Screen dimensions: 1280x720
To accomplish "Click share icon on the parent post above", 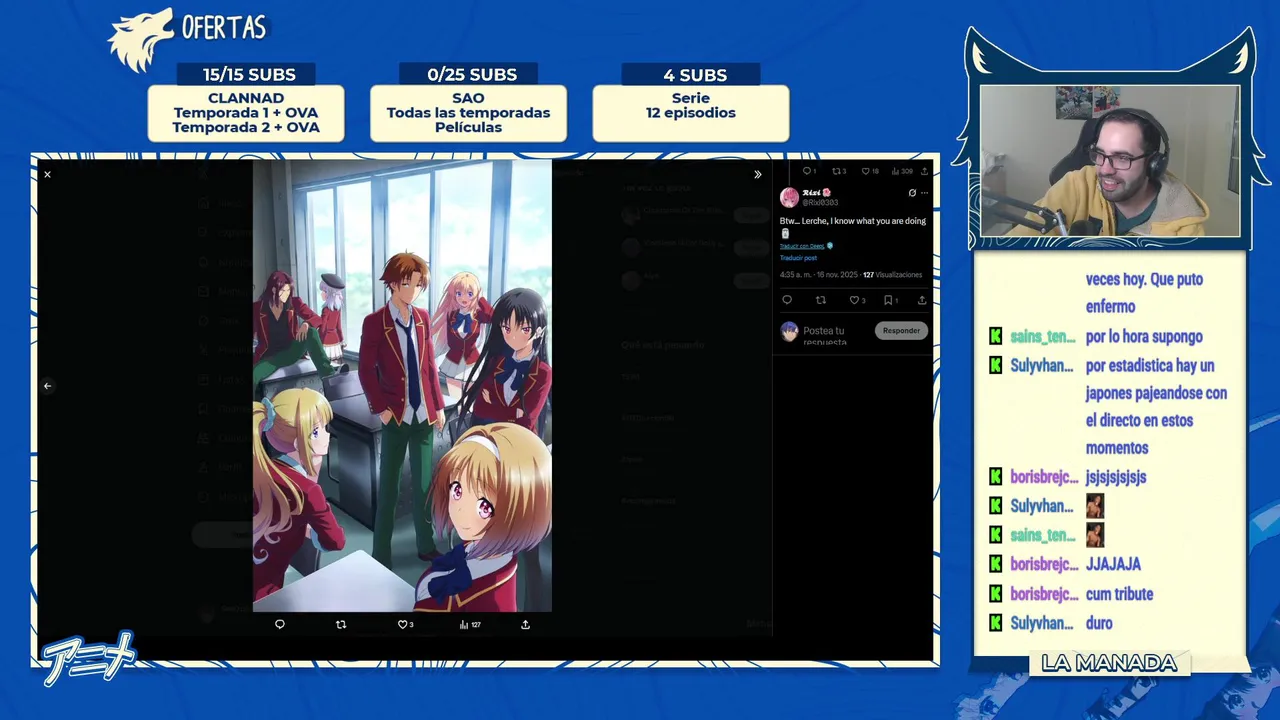I will [924, 171].
